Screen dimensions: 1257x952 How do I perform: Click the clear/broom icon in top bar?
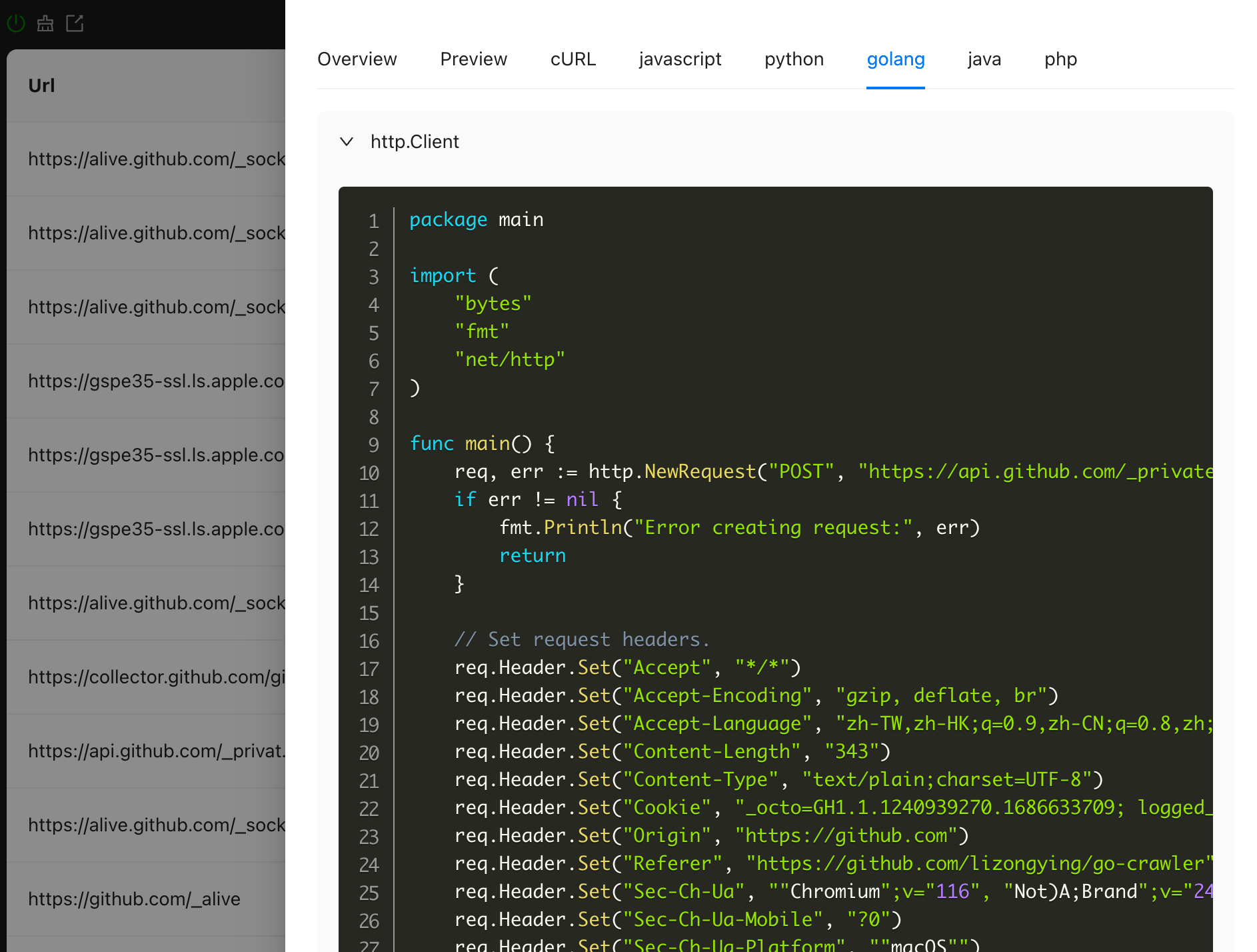pos(45,24)
